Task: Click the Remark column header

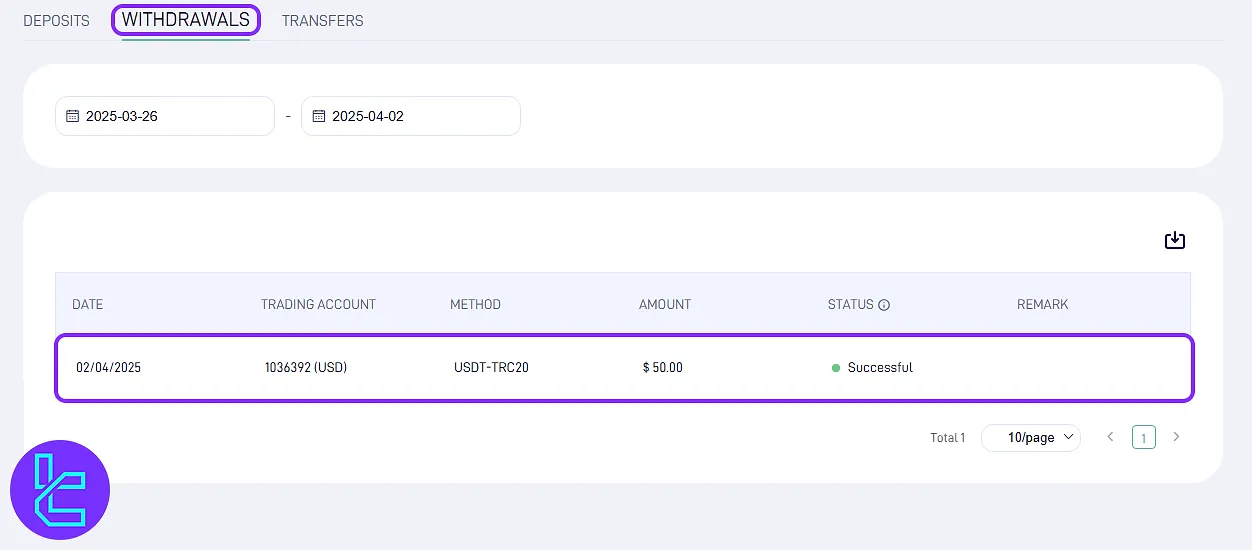Action: coord(1043,304)
